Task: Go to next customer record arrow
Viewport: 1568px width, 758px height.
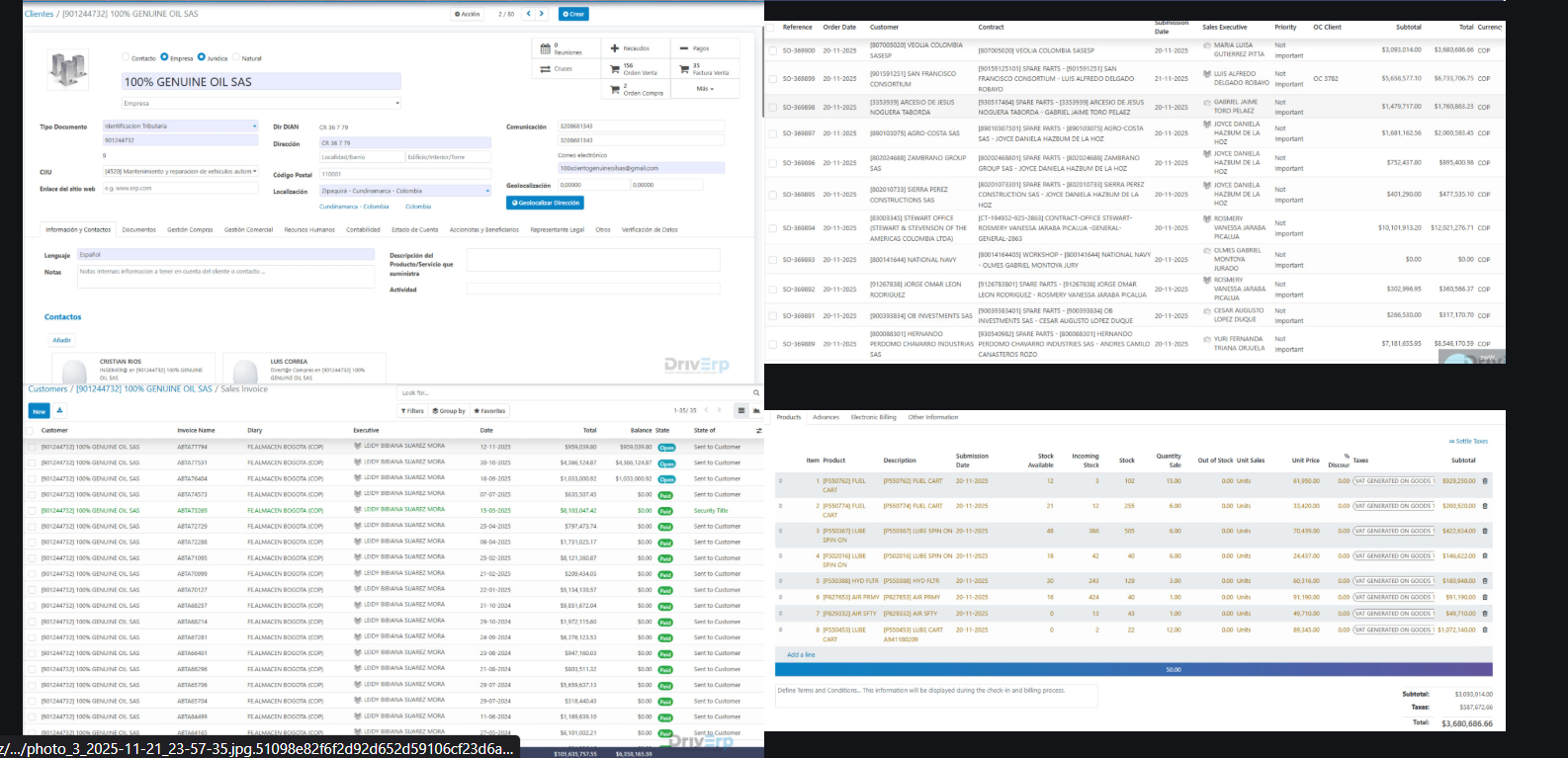Action: [543, 14]
